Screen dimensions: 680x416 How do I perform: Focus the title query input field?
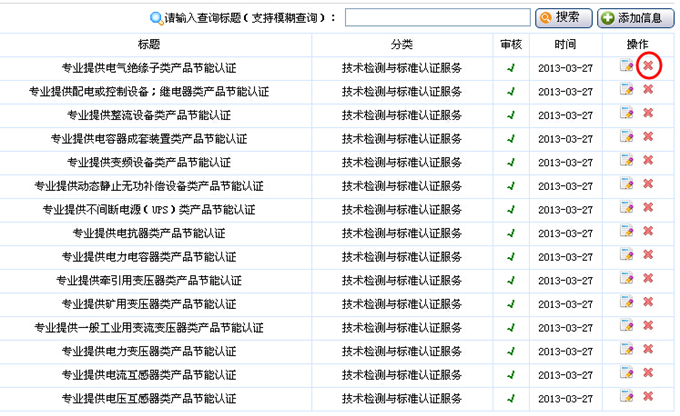tap(437, 18)
